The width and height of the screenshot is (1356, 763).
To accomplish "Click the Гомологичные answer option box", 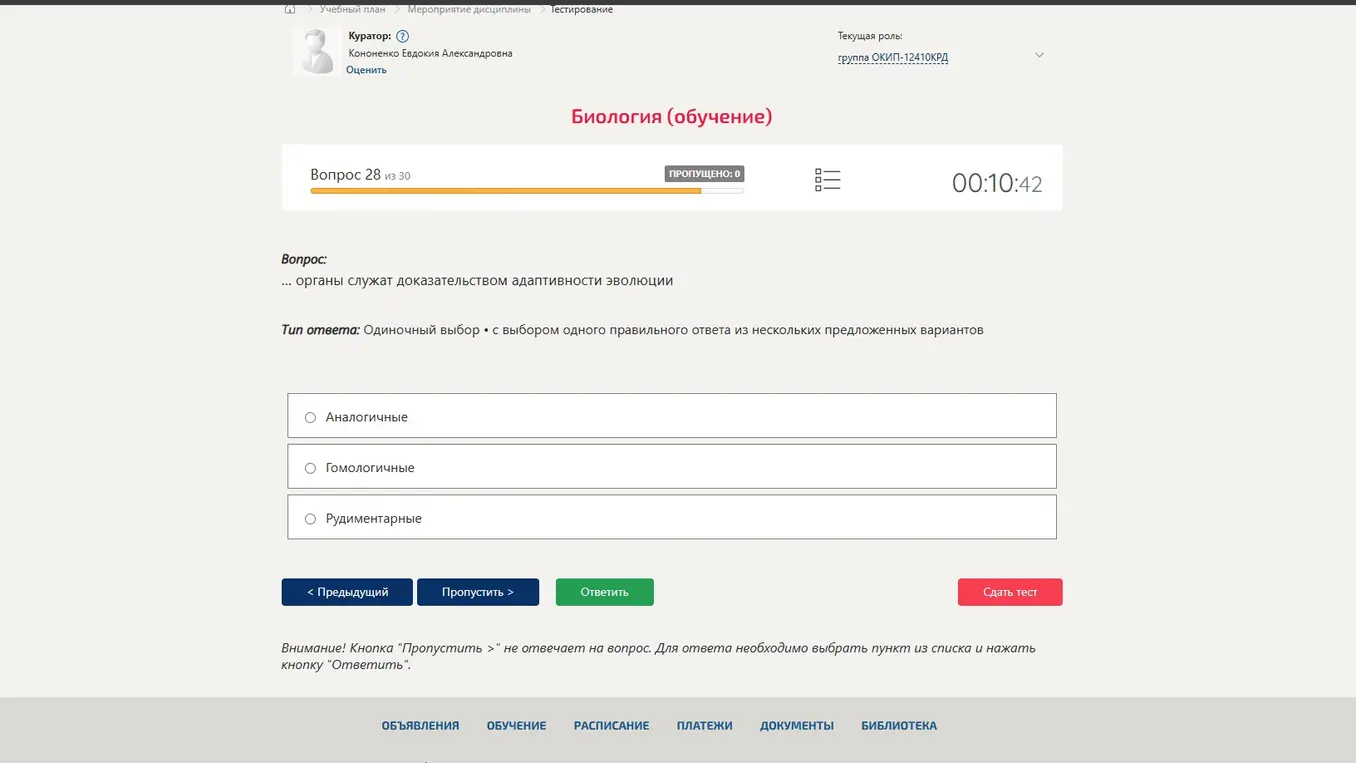I will pos(672,467).
